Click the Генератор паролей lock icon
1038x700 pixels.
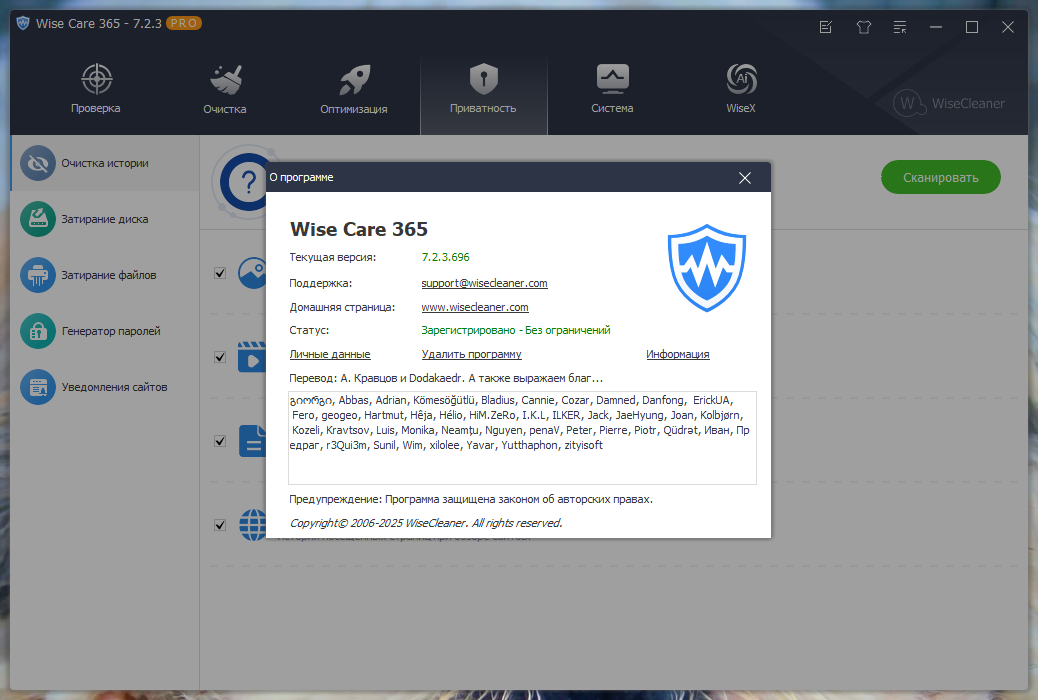point(38,331)
